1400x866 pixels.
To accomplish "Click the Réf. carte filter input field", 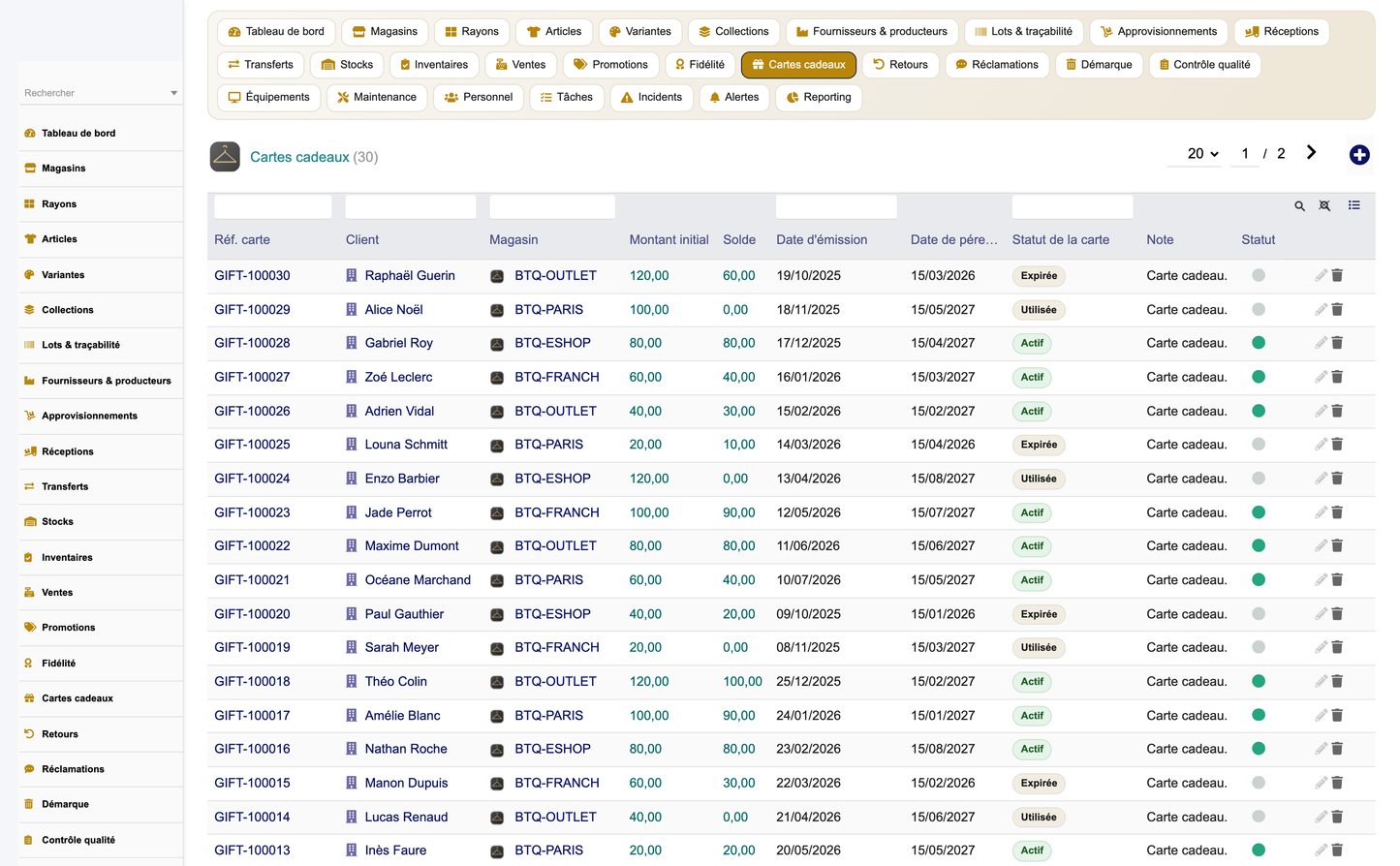I will [273, 206].
